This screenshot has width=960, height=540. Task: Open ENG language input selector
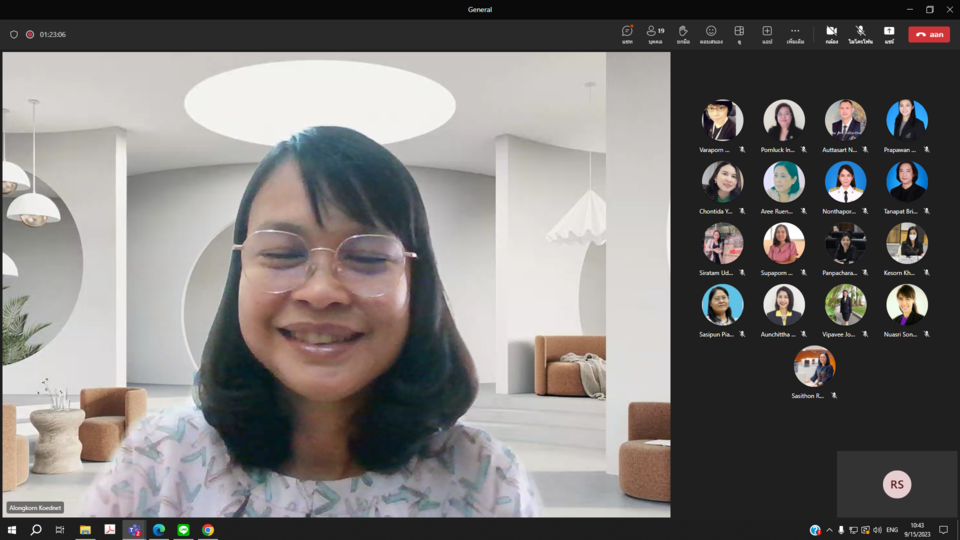tap(892, 530)
